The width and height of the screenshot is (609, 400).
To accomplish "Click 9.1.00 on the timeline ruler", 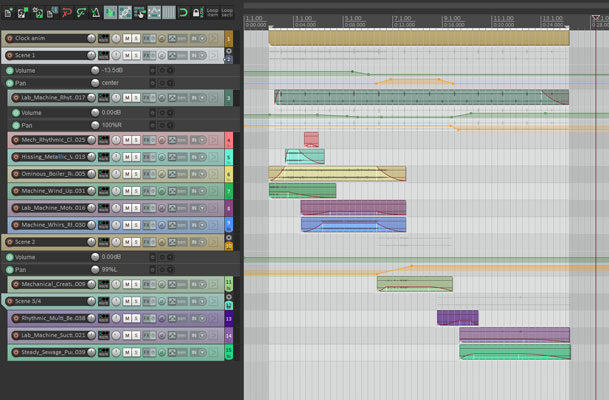I will coord(452,18).
